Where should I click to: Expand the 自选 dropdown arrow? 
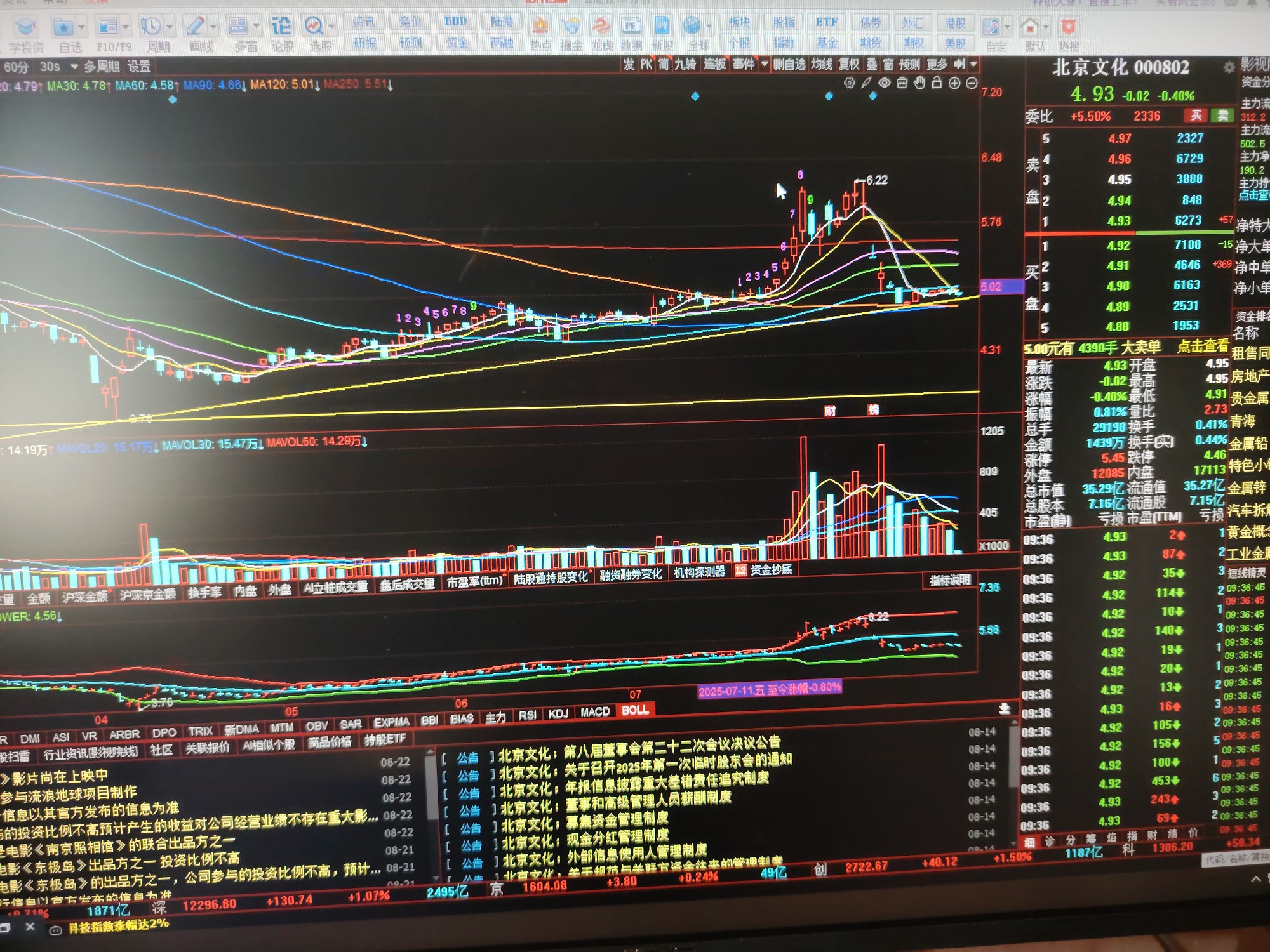(81, 27)
